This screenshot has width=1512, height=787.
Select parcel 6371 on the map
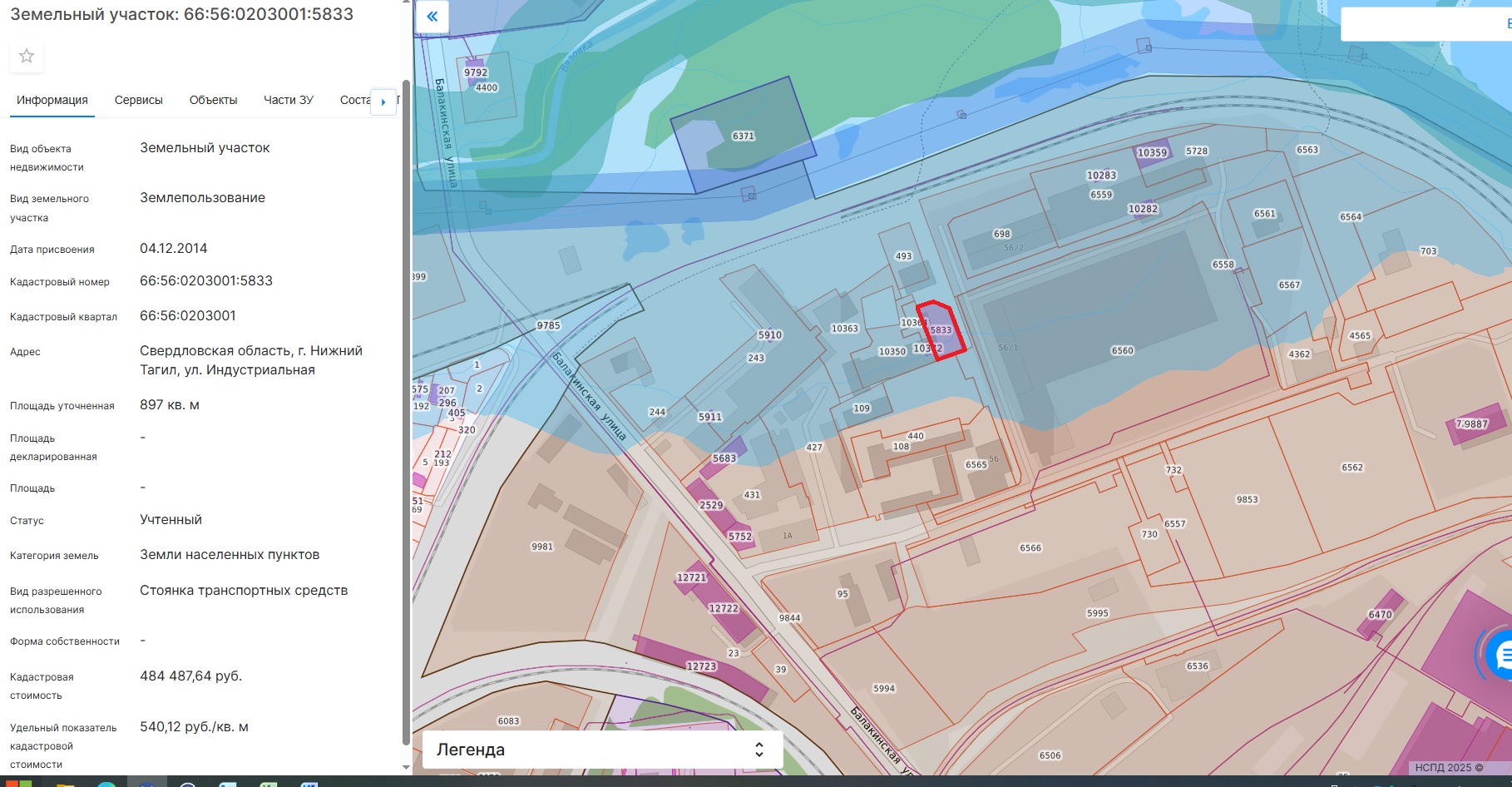point(743,136)
